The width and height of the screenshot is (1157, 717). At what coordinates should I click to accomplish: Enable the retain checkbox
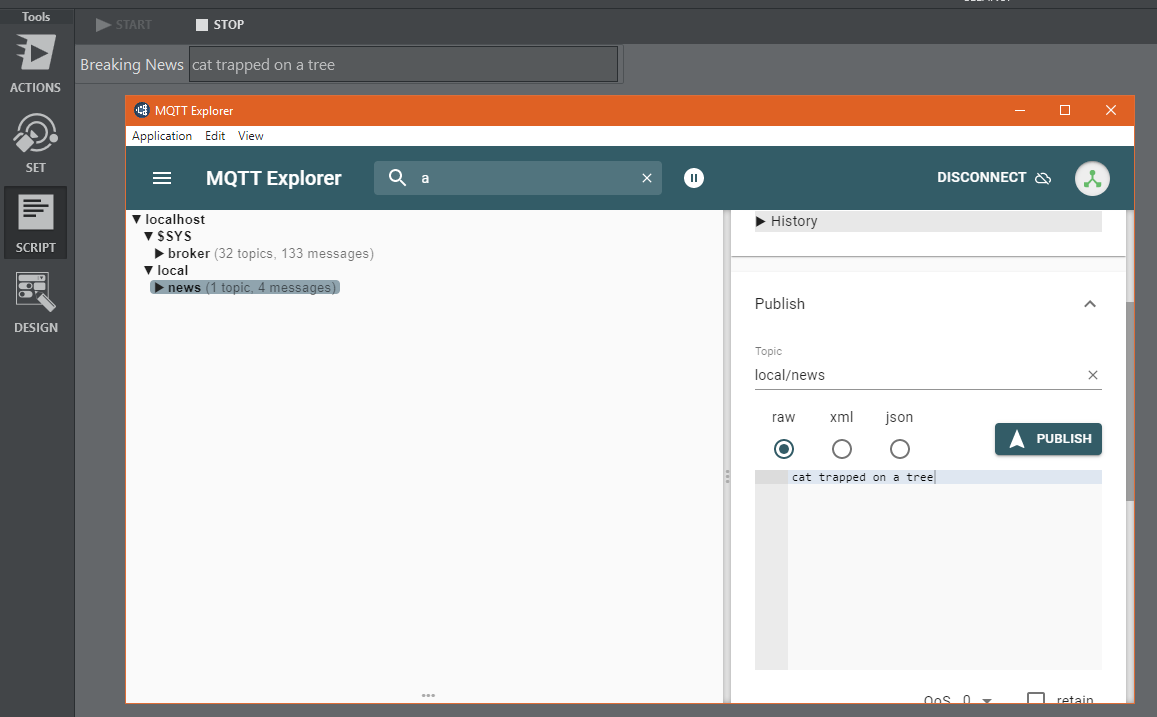(x=1037, y=700)
